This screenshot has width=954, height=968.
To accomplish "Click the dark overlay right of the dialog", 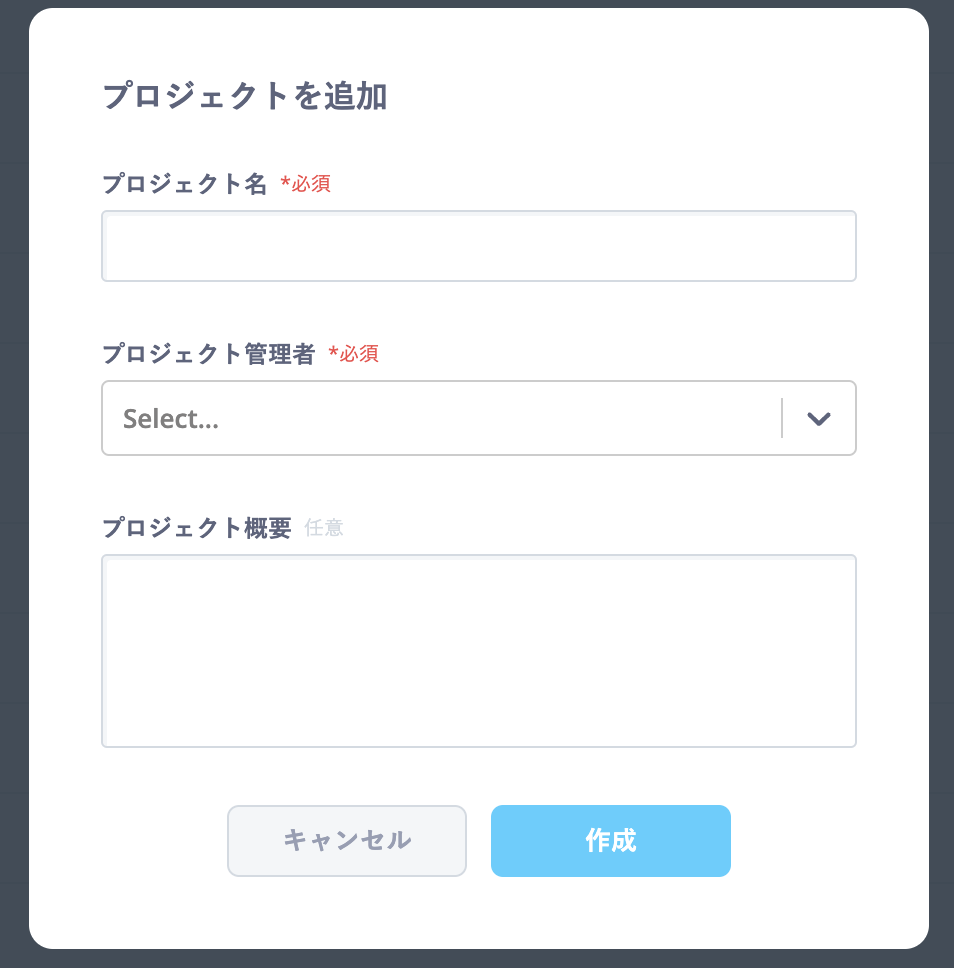I will click(x=942, y=480).
